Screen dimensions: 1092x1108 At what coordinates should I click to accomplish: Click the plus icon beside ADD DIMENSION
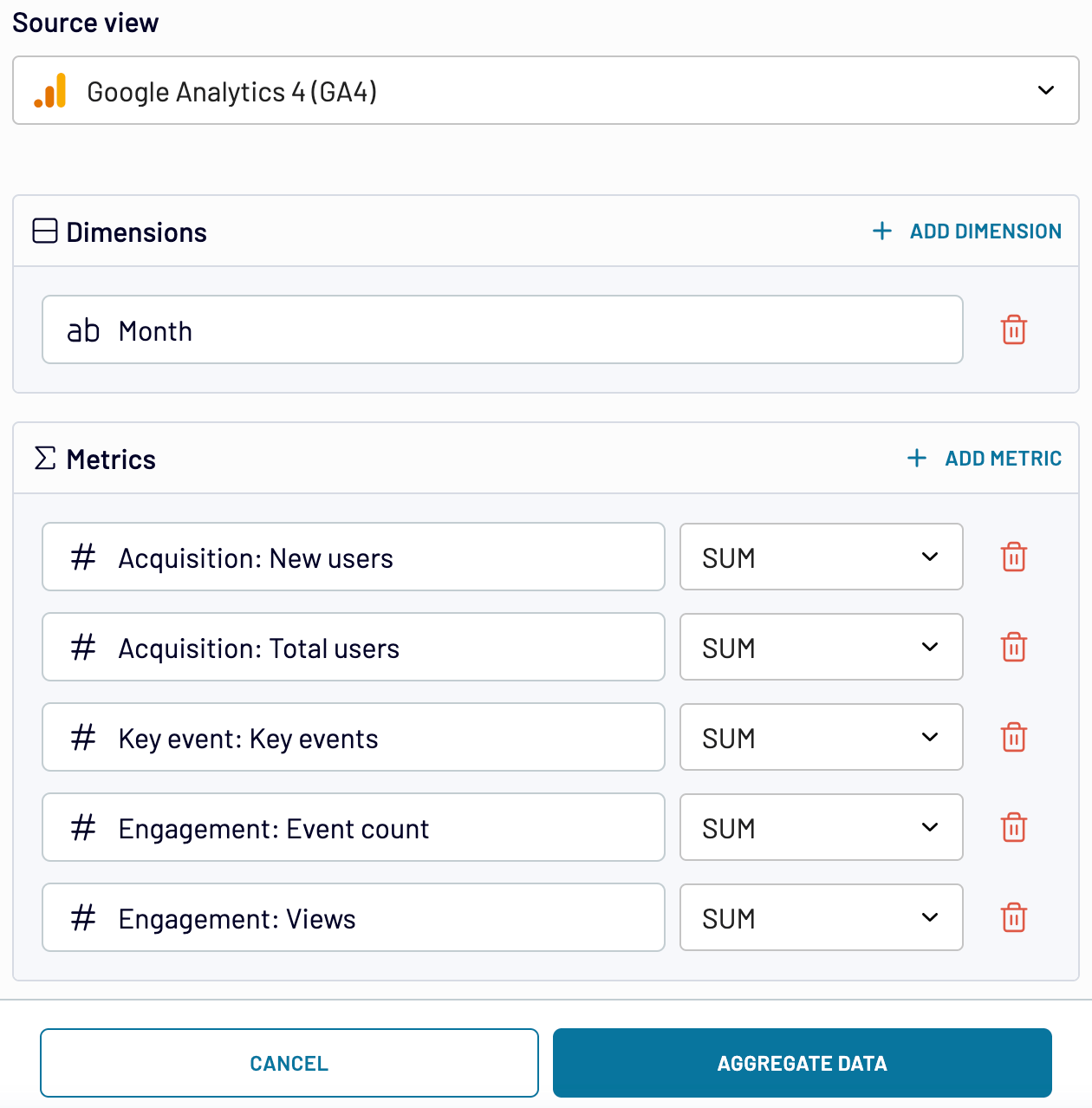881,231
